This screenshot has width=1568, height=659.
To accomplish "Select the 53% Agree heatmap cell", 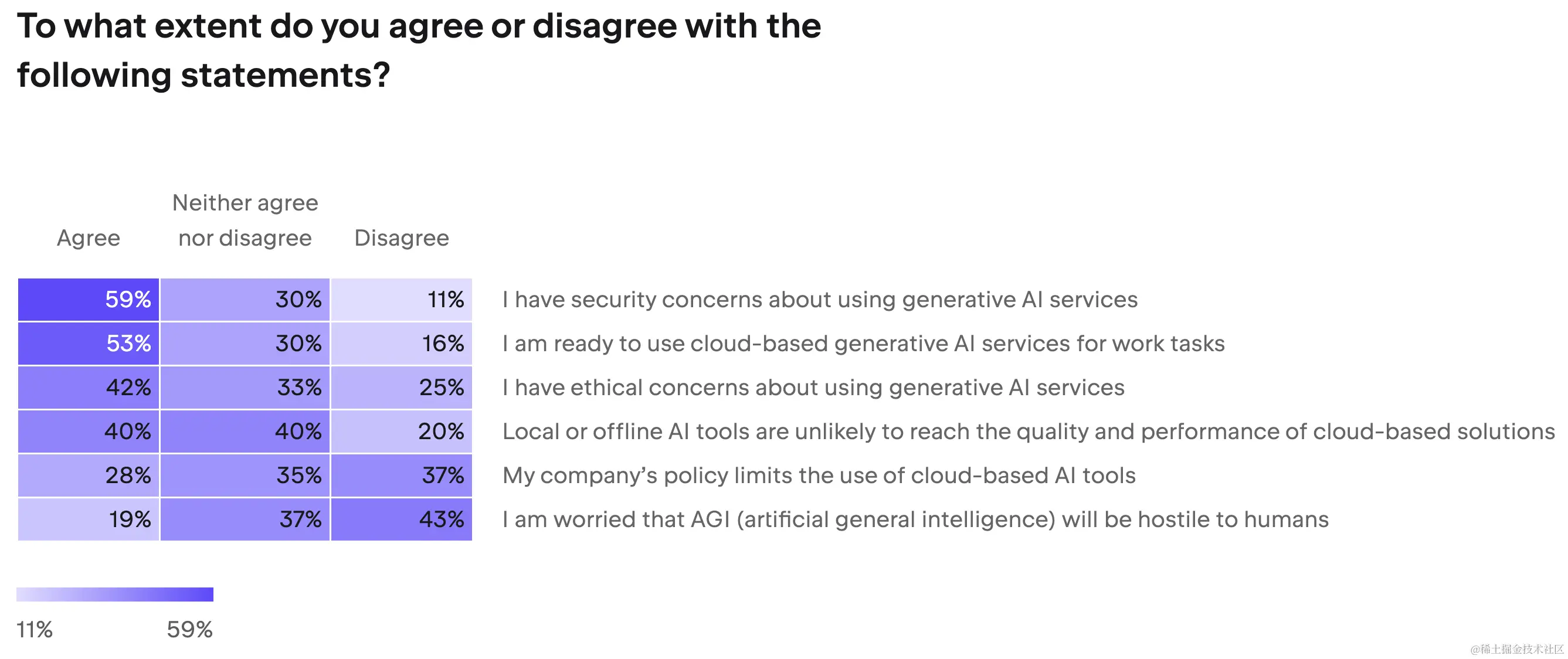I will click(89, 343).
